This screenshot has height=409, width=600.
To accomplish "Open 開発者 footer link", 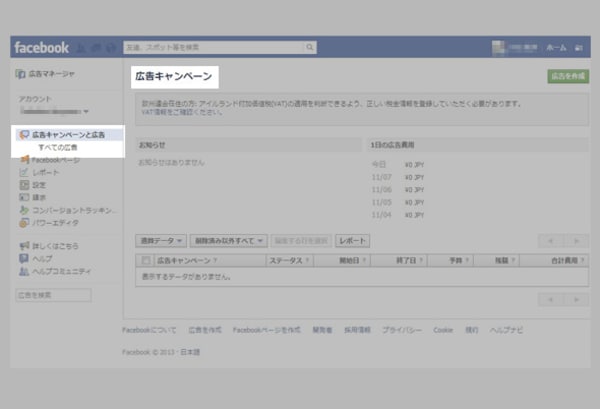I will click(x=322, y=330).
